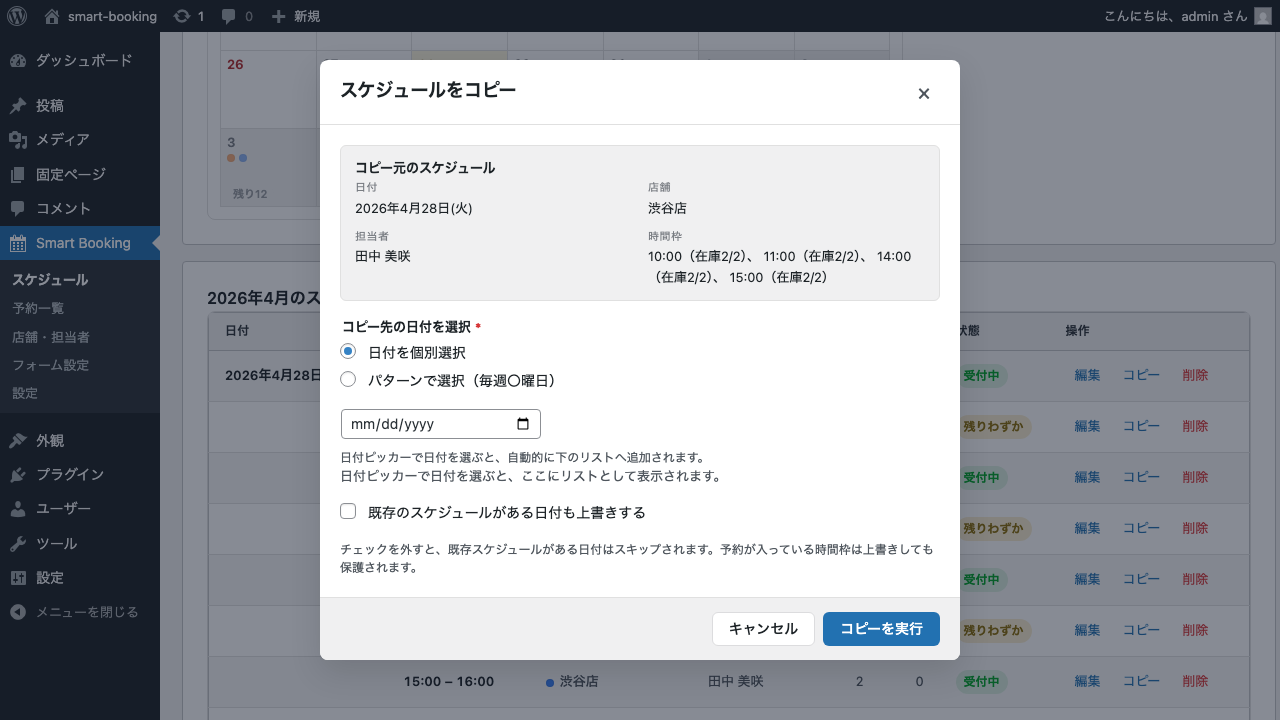Open Smart Booking menu in sidebar
Screen dimensions: 1280x720
point(80,243)
